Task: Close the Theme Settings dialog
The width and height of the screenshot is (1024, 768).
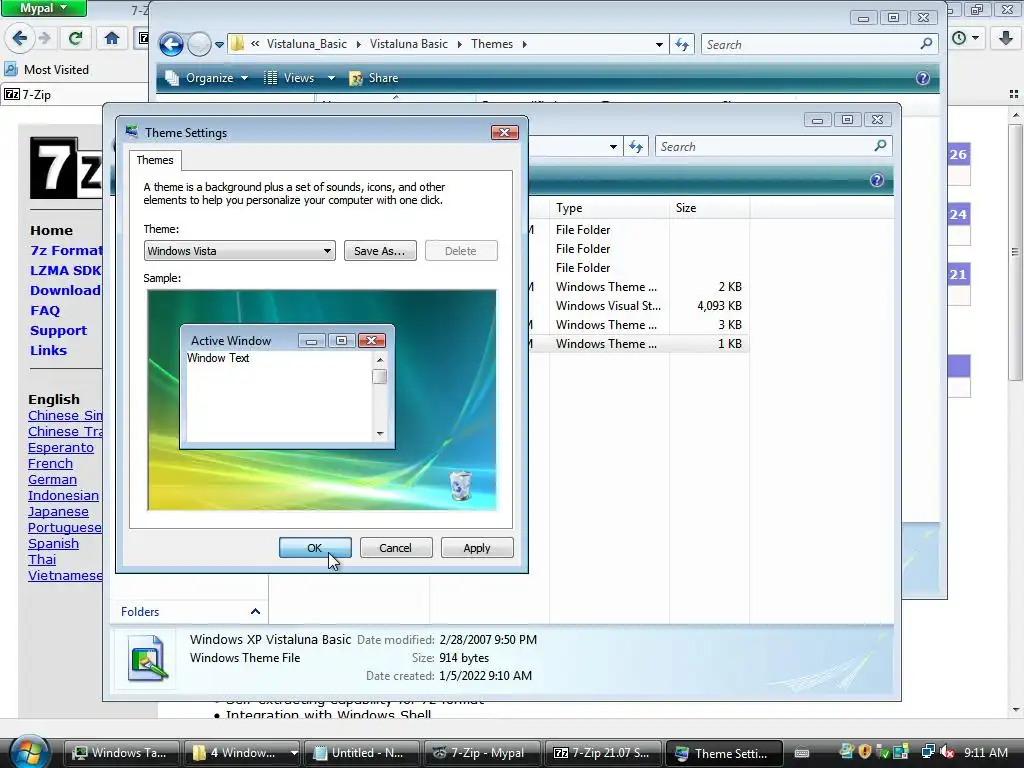Action: [504, 133]
